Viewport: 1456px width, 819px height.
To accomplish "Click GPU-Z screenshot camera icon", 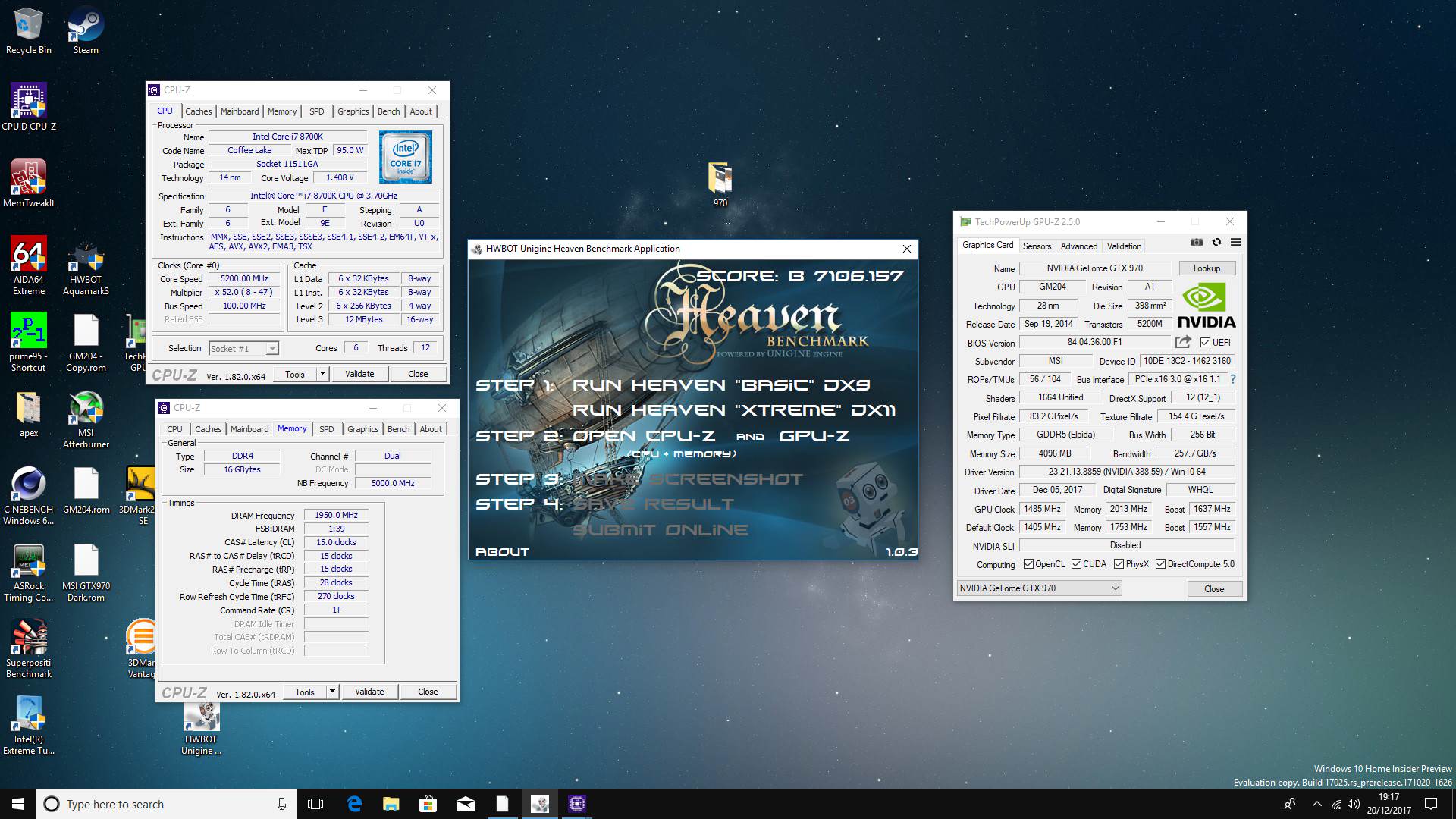I will (x=1196, y=243).
